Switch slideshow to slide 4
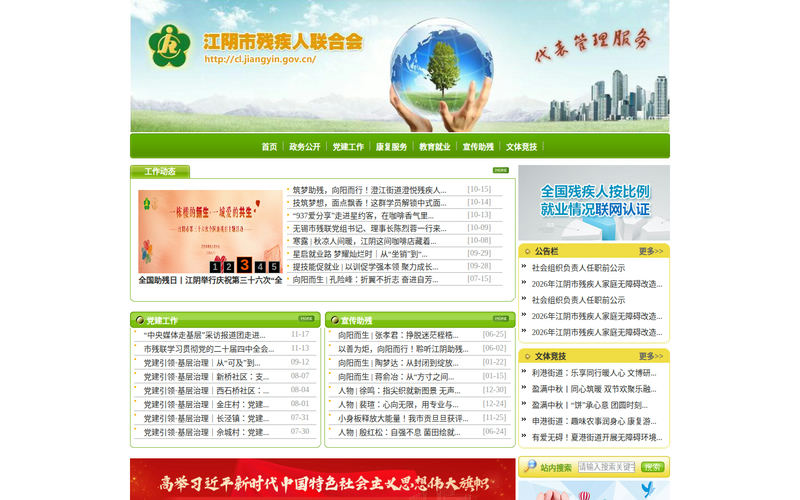This screenshot has width=800, height=500. click(260, 267)
